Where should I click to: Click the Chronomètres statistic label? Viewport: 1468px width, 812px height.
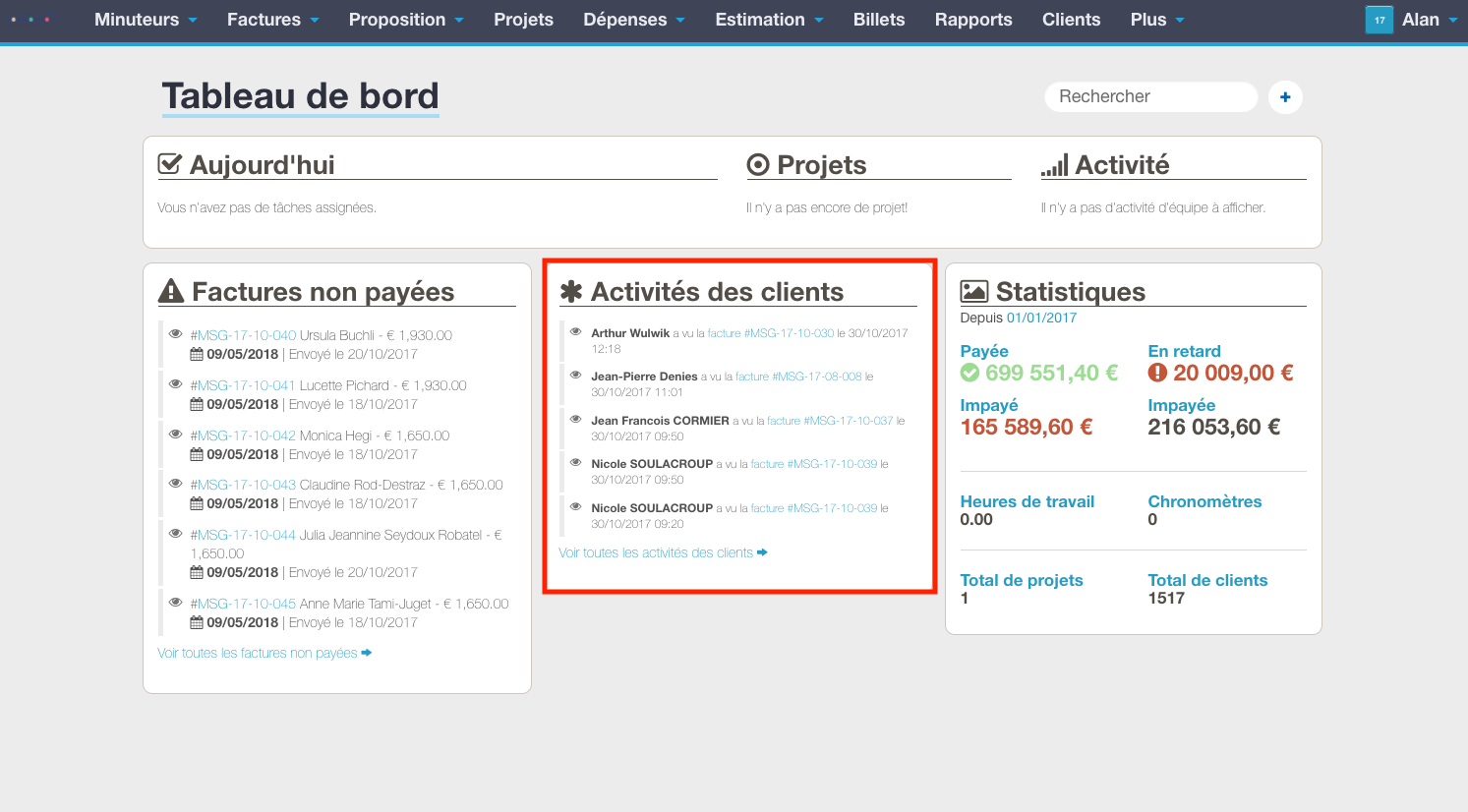pyautogui.click(x=1204, y=501)
